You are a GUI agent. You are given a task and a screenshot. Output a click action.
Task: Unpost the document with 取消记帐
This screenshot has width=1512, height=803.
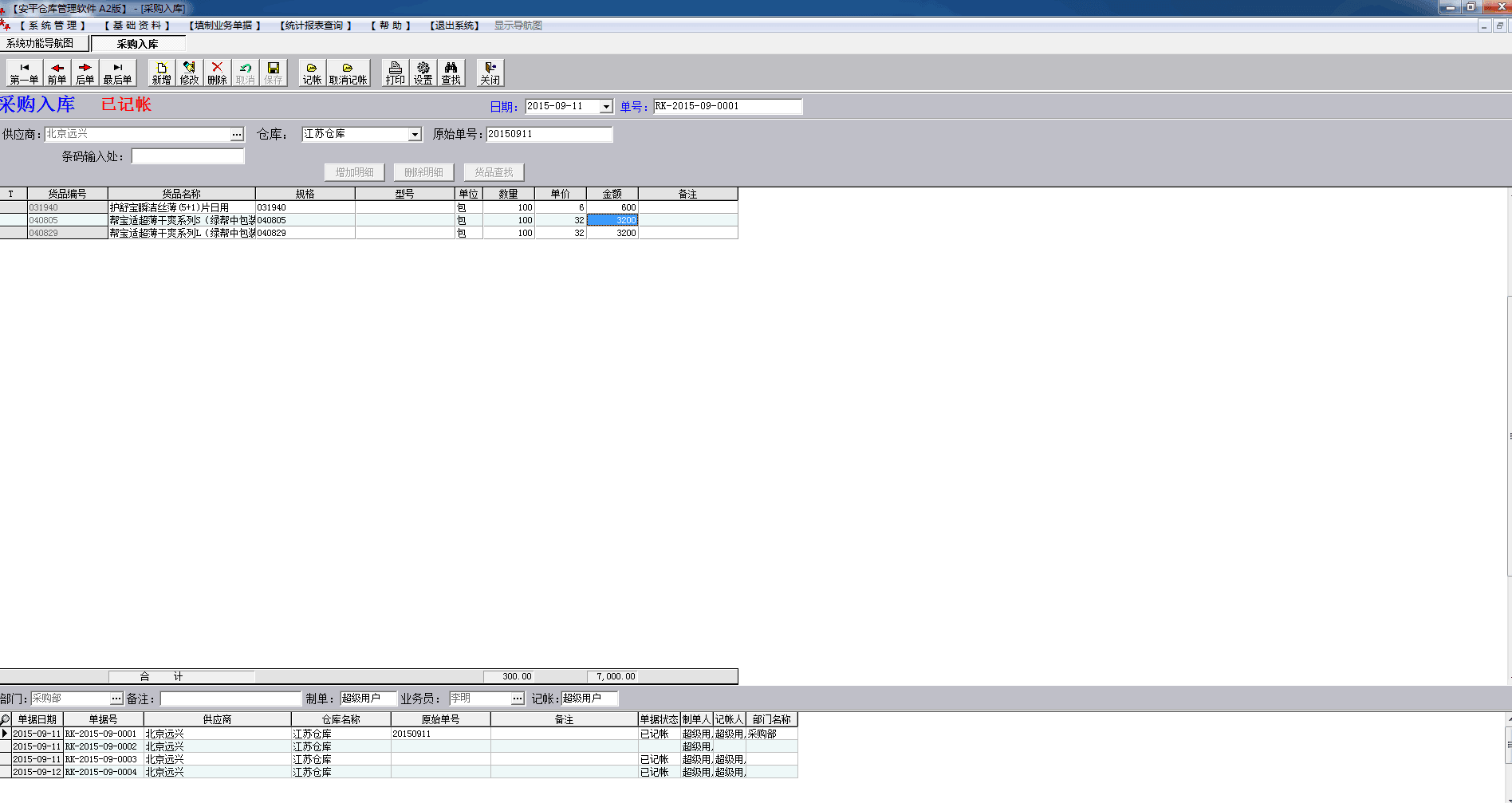pos(348,73)
